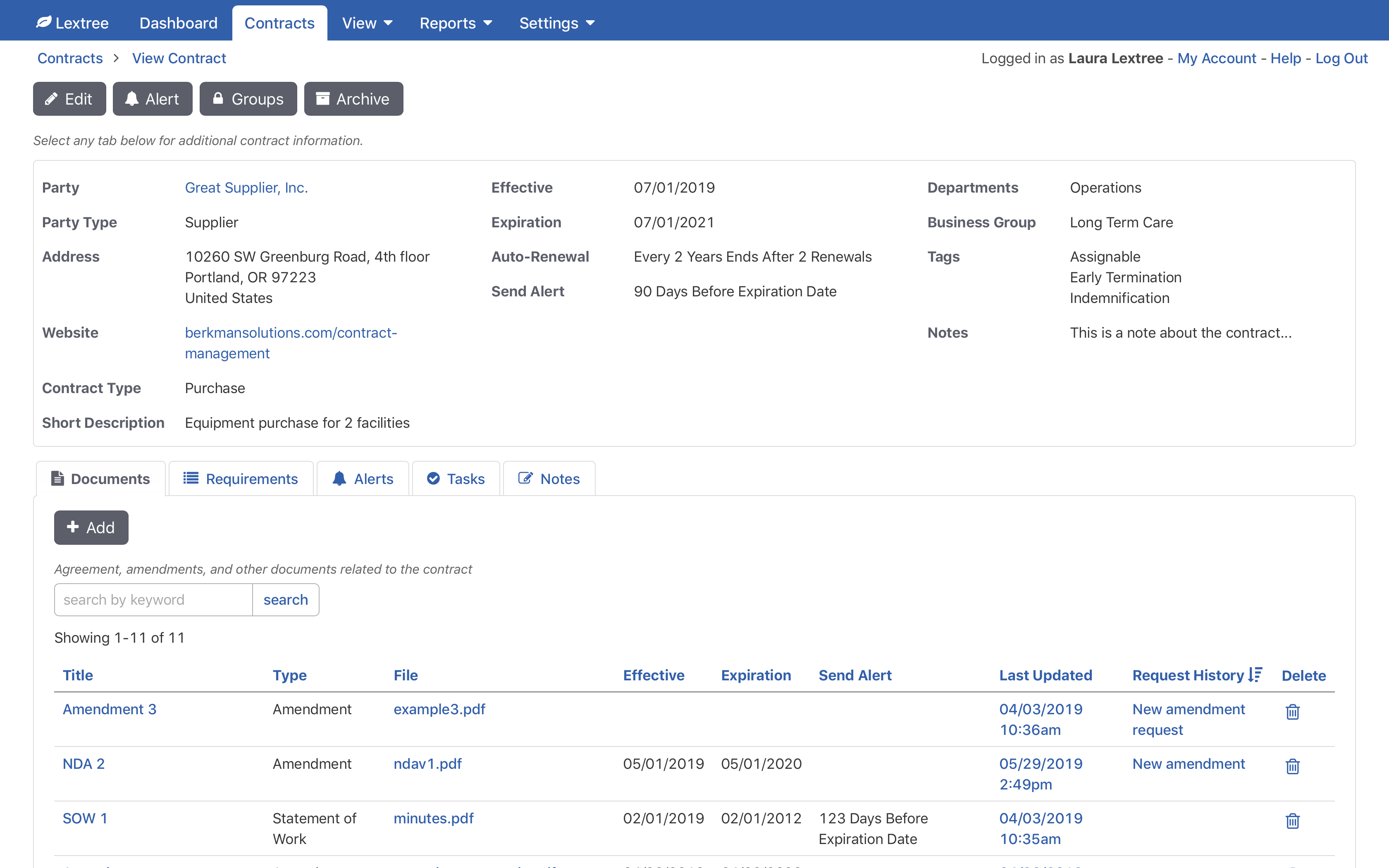The image size is (1389, 868).
Task: Open the Tasks tab
Action: pos(456,478)
